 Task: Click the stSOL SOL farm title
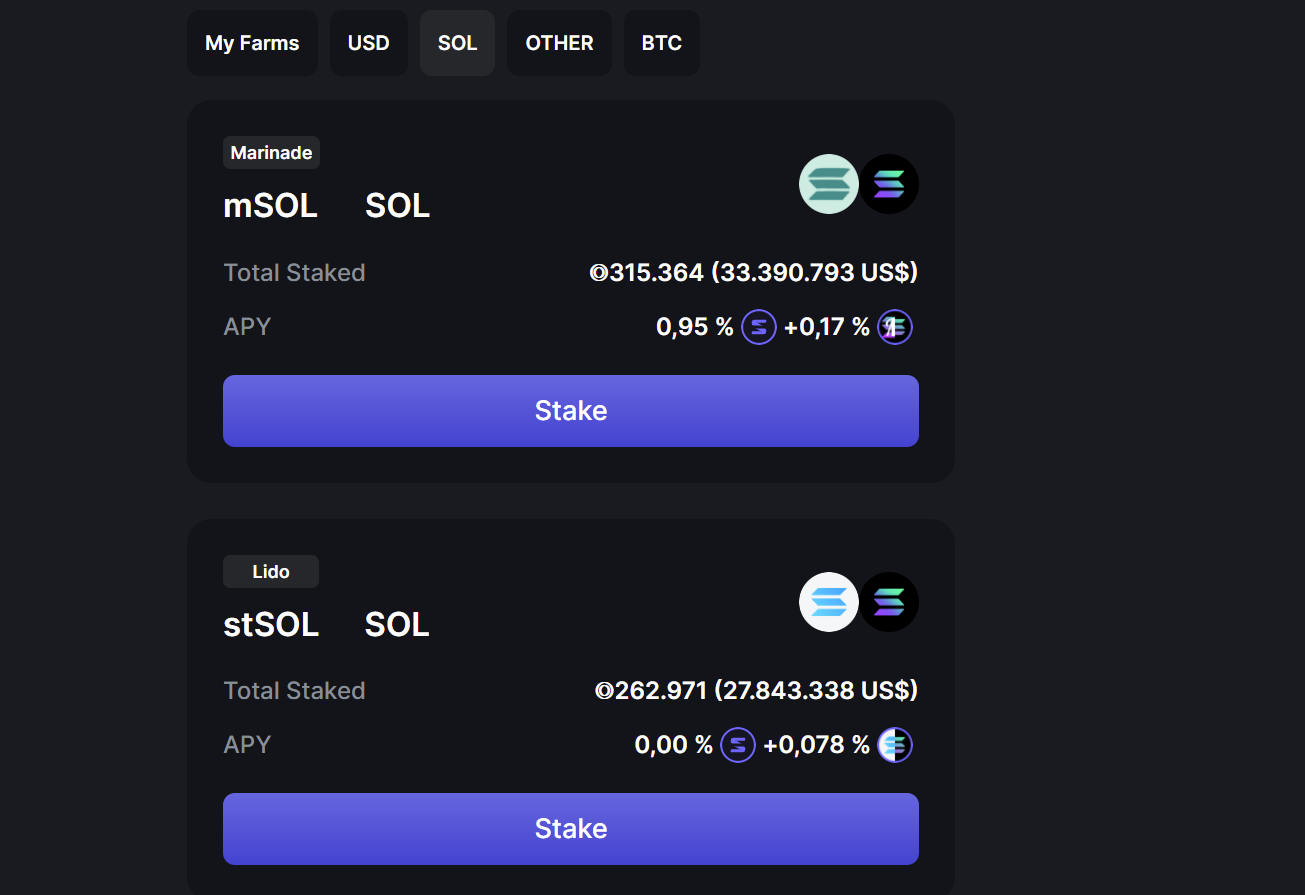click(x=327, y=624)
